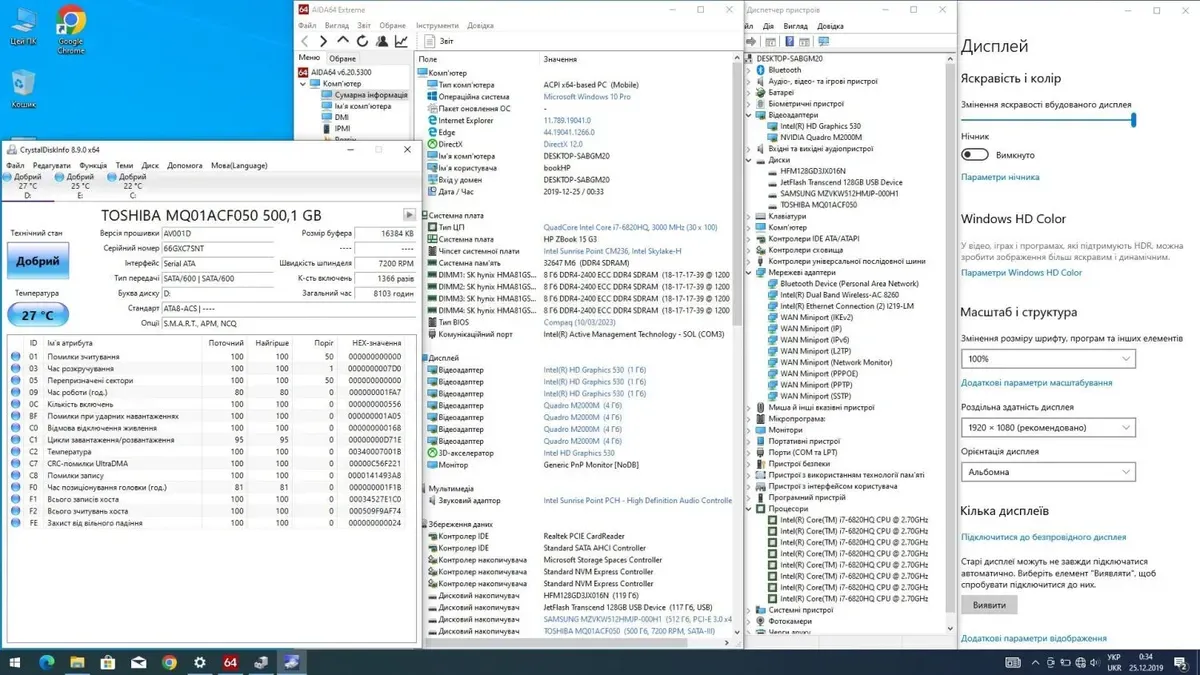Open Google Chrome from the taskbar
The image size is (1200, 675).
169,662
